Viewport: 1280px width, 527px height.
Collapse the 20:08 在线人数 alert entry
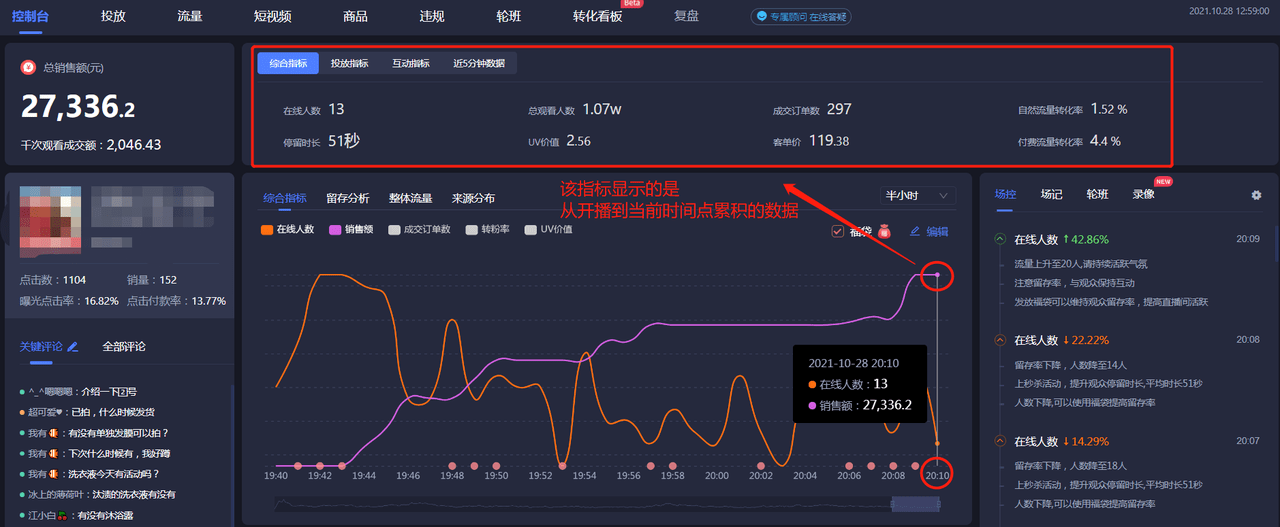coord(999,340)
